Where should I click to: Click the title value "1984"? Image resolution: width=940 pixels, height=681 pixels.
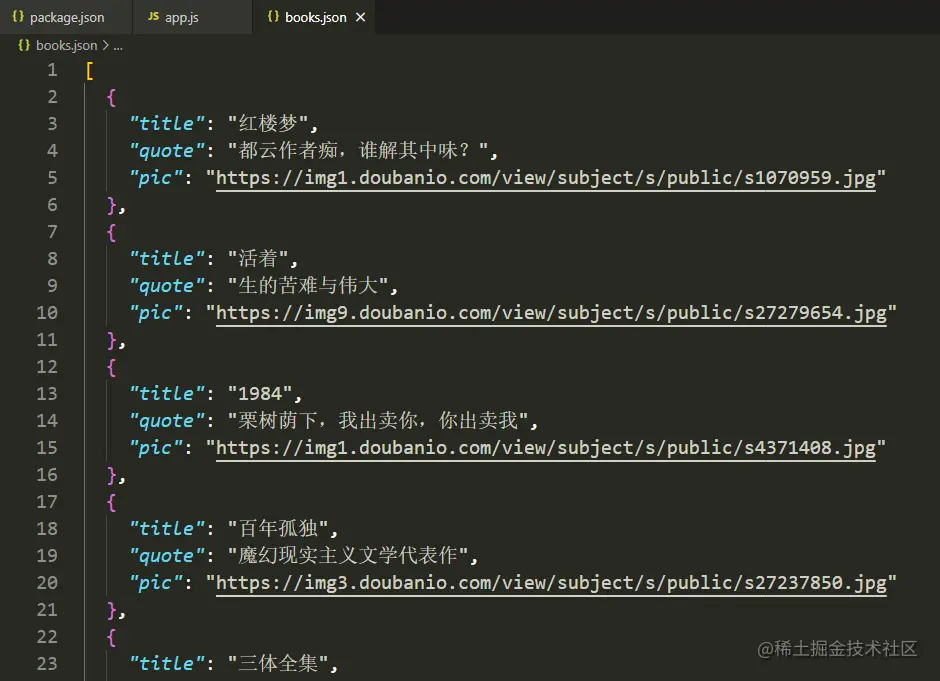point(260,394)
